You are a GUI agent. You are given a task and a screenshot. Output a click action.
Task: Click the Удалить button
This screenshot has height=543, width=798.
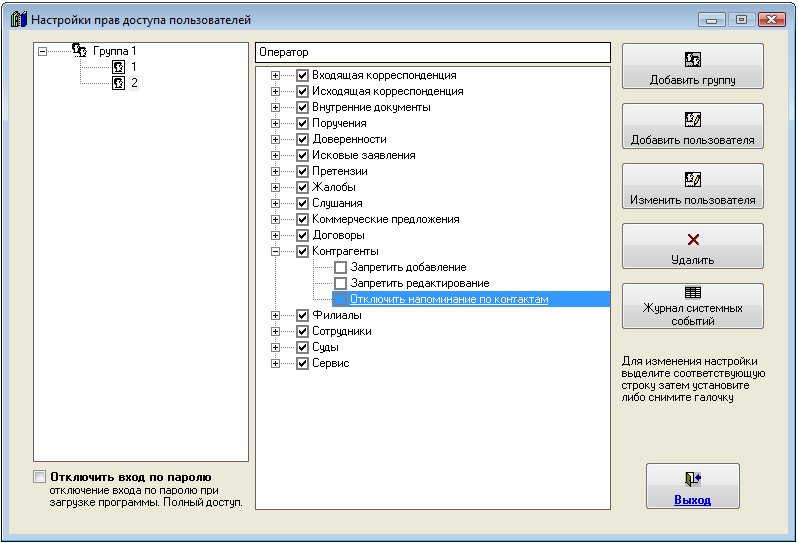pyautogui.click(x=693, y=246)
